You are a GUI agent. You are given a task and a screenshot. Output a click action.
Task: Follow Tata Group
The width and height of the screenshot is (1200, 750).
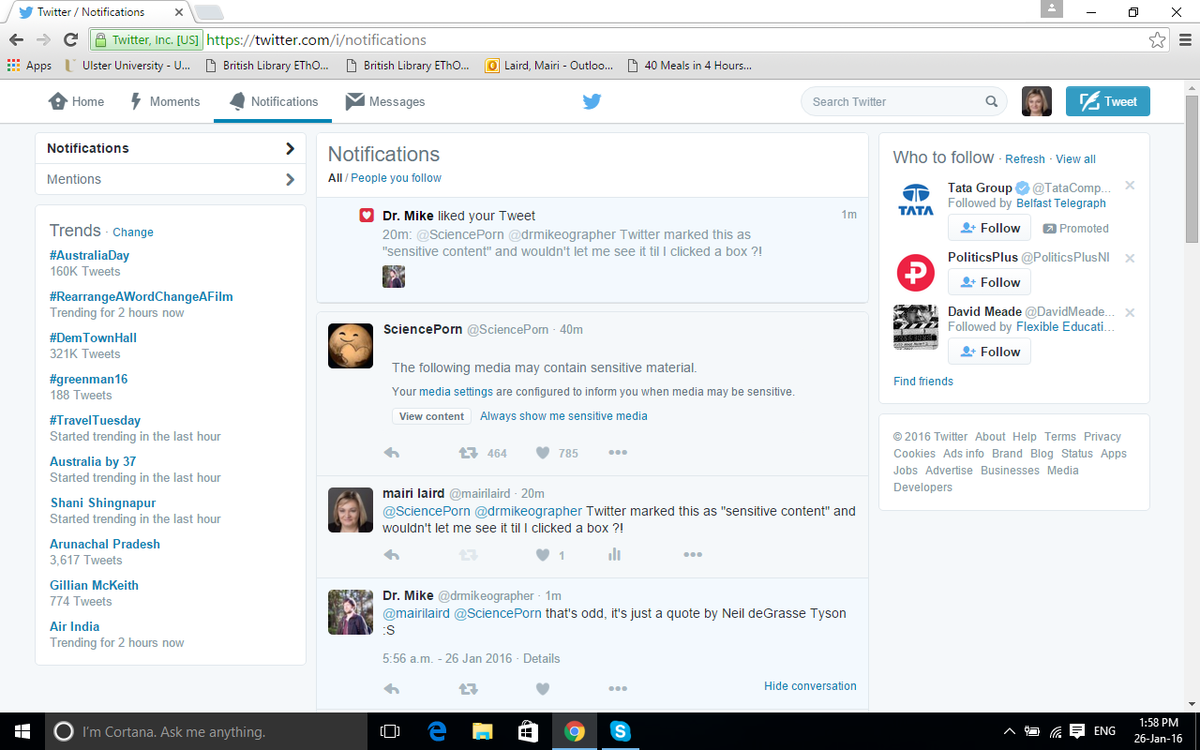[989, 228]
